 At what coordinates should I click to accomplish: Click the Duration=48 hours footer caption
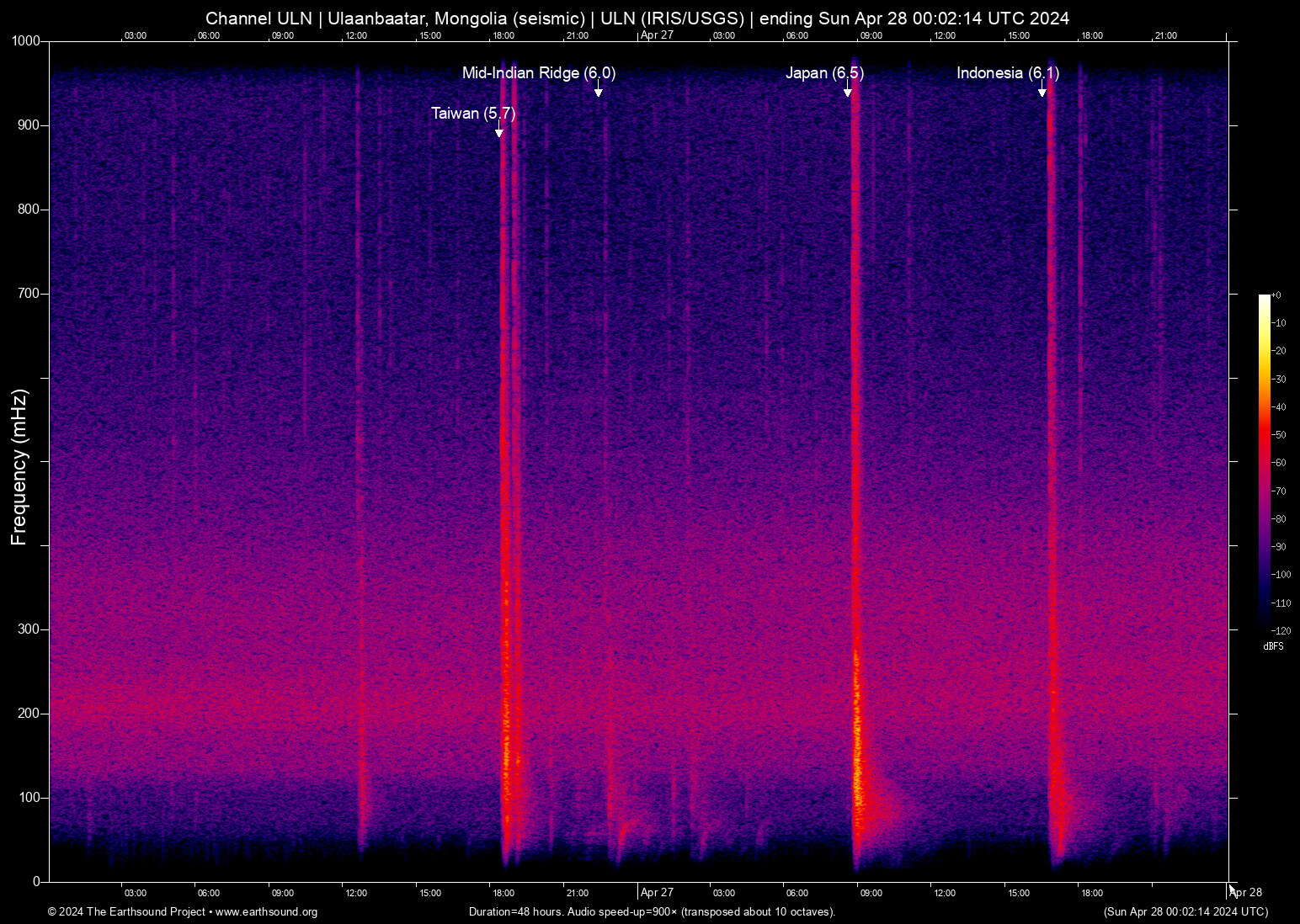652,912
